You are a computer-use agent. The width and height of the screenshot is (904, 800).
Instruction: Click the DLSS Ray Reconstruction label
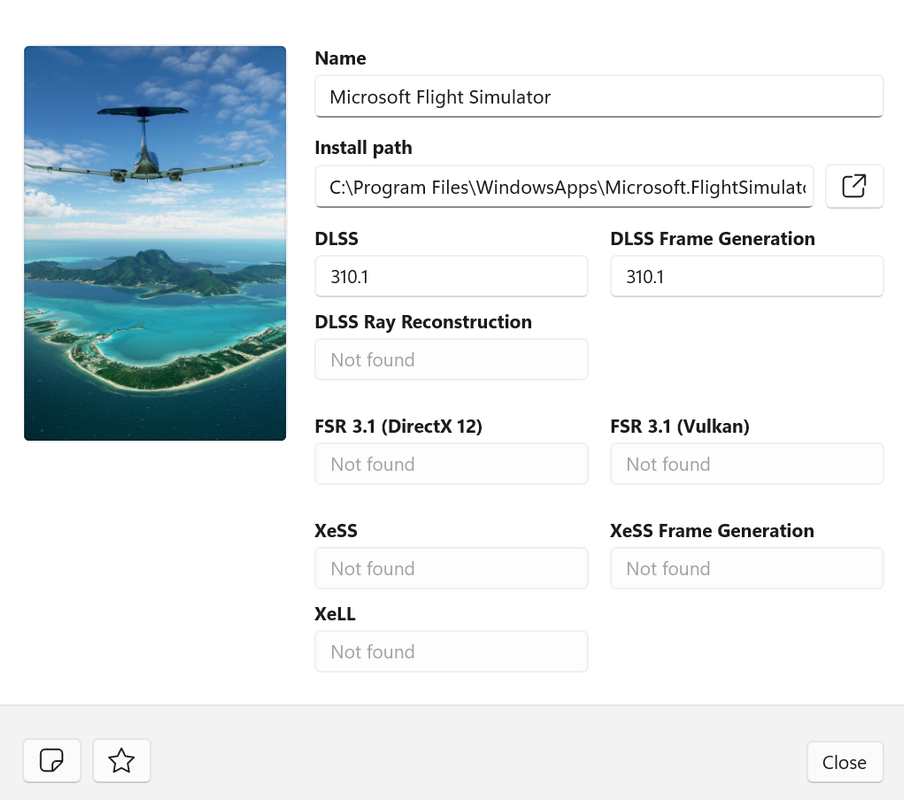click(423, 322)
